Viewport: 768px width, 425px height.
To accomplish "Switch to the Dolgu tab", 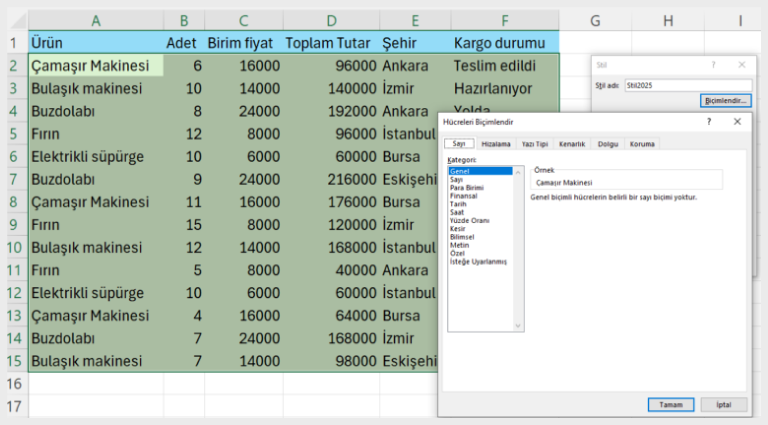I will click(x=608, y=144).
